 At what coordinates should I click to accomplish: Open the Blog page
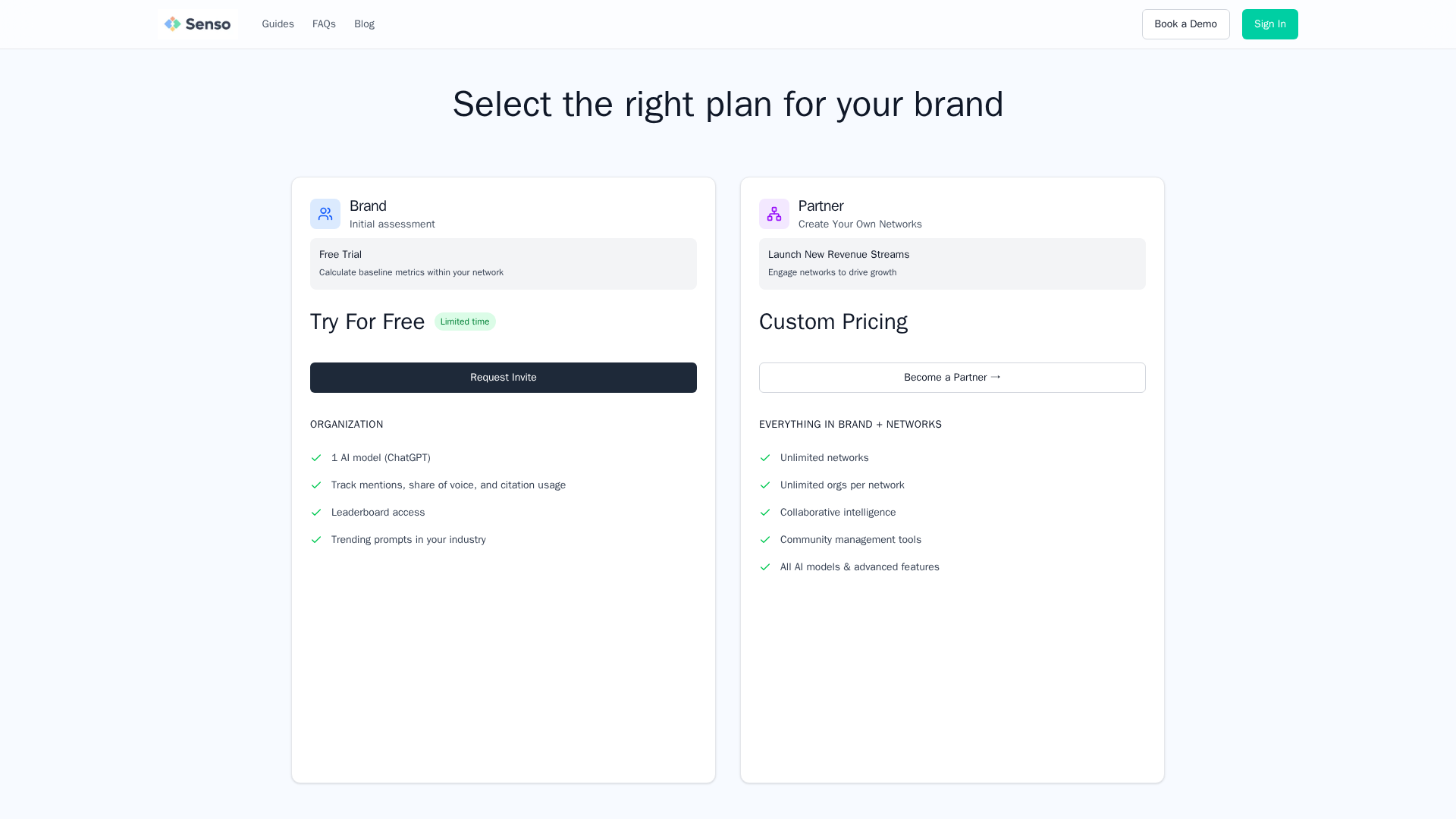364,24
